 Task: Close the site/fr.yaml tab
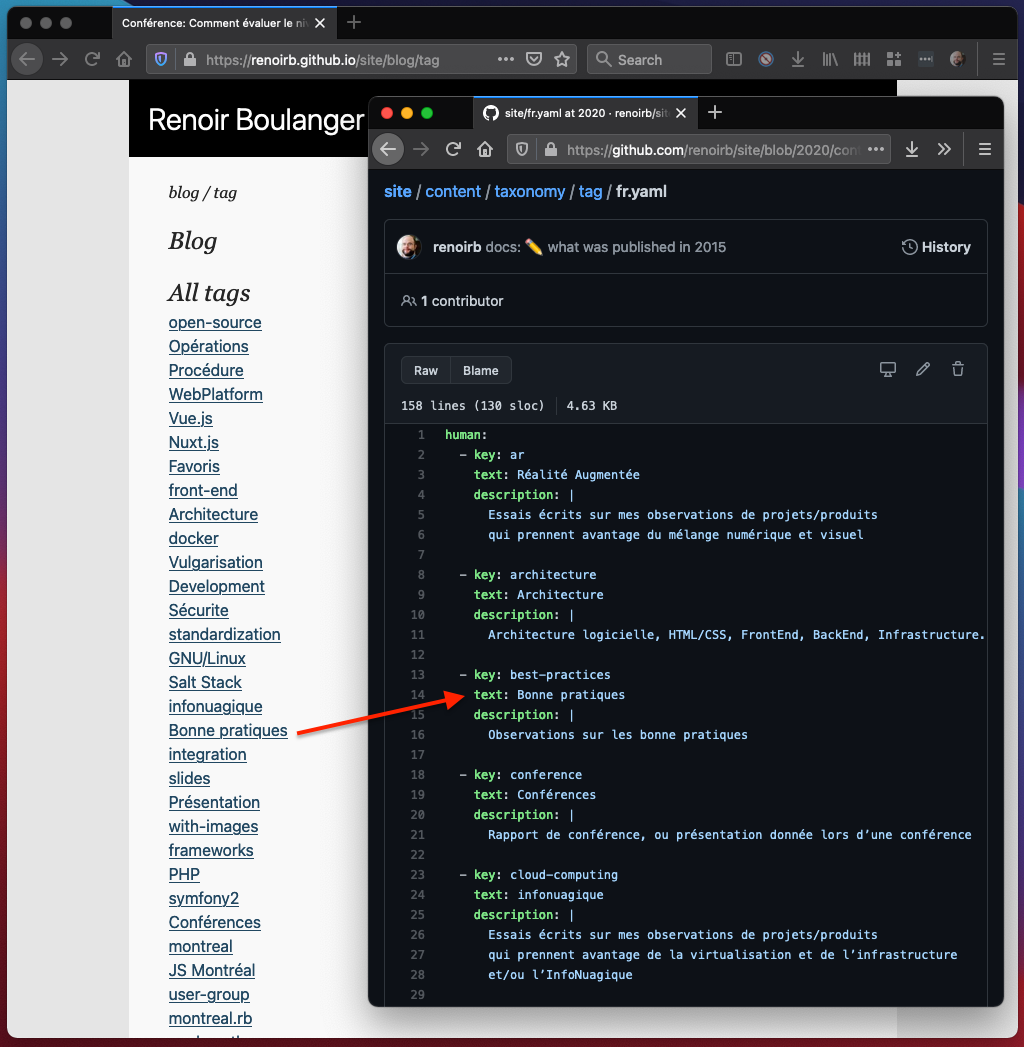681,113
